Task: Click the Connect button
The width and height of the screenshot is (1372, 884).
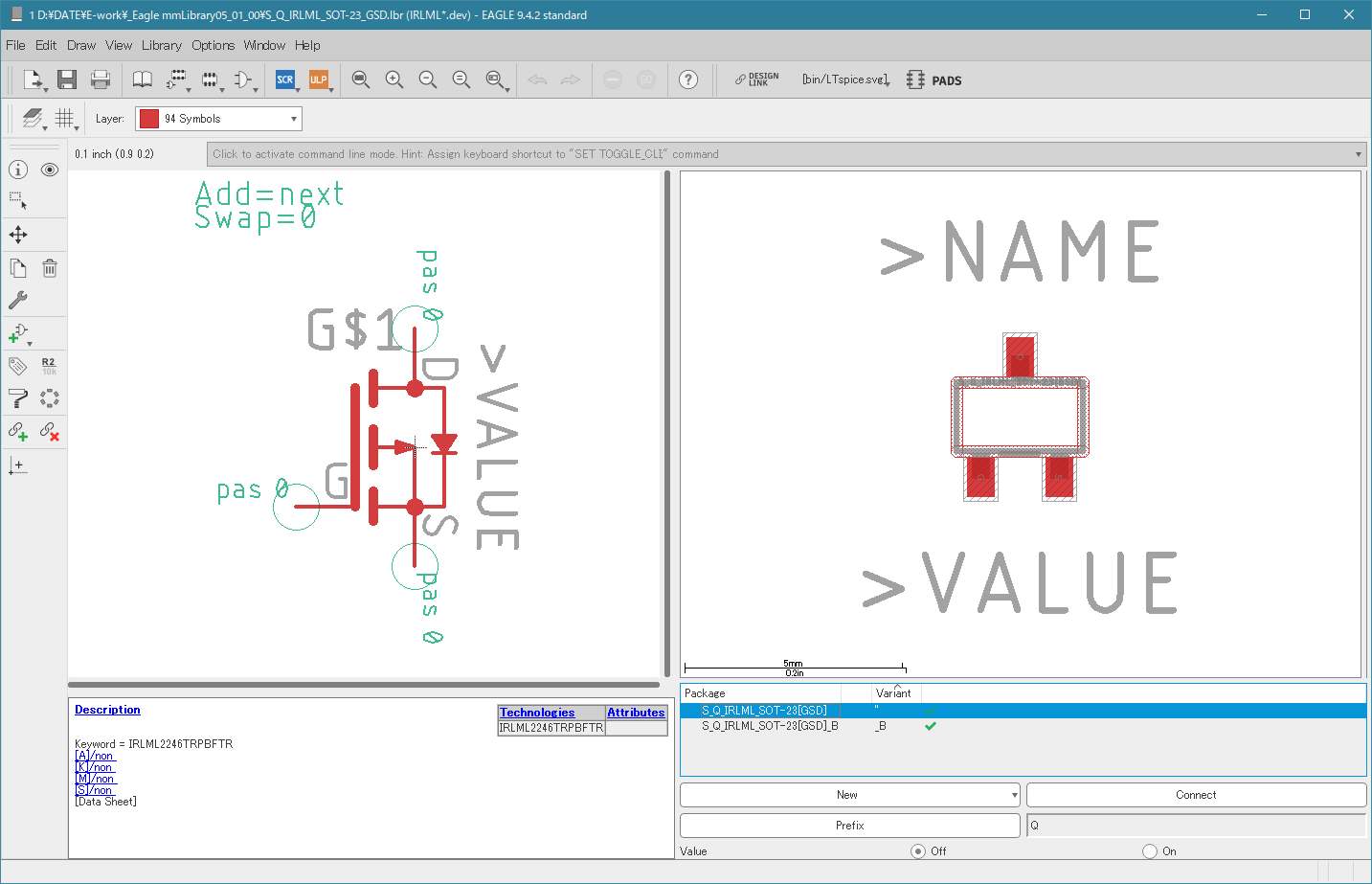Action: pyautogui.click(x=1195, y=795)
